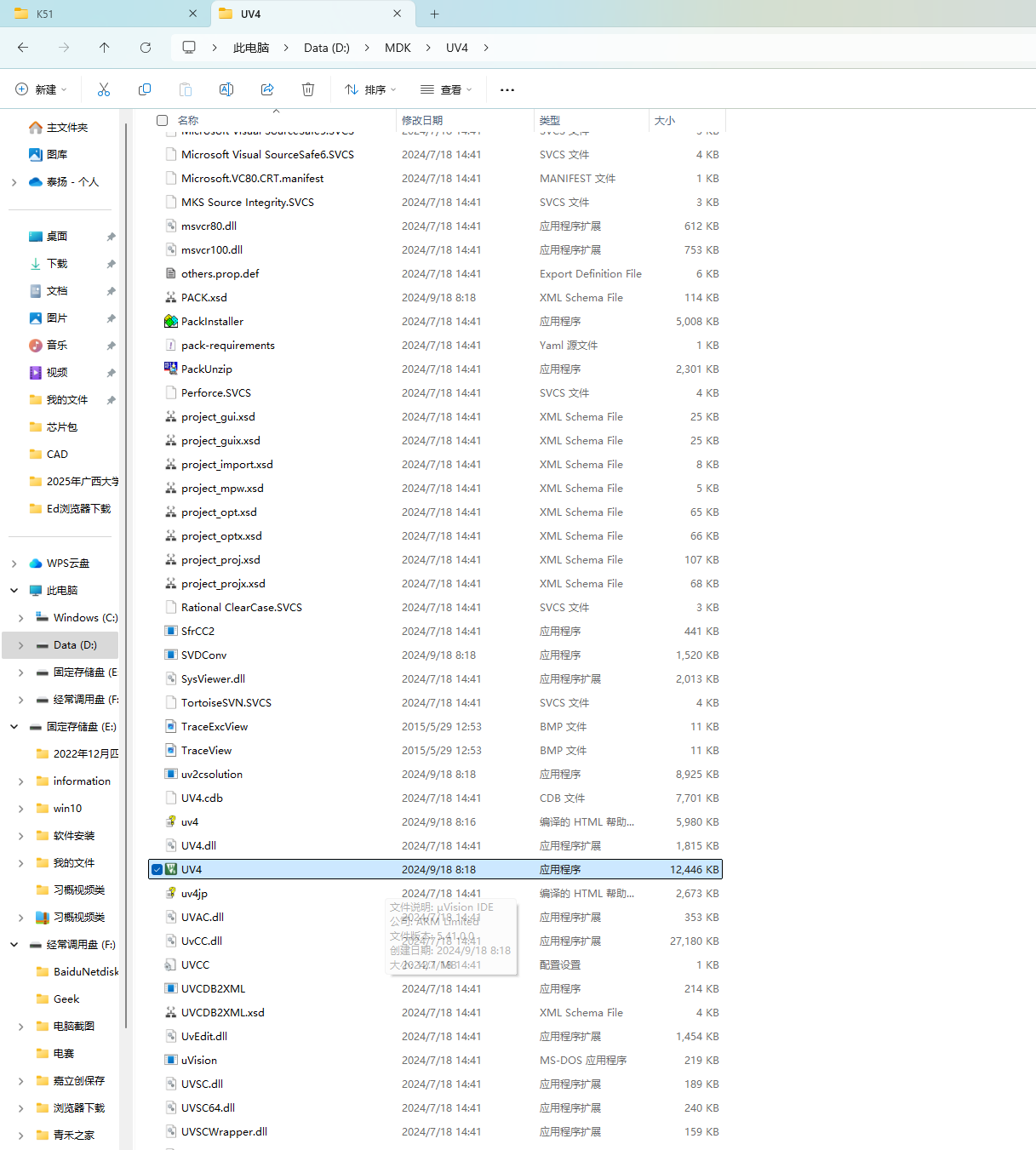
Task: Refresh the current folder view
Action: point(146,48)
